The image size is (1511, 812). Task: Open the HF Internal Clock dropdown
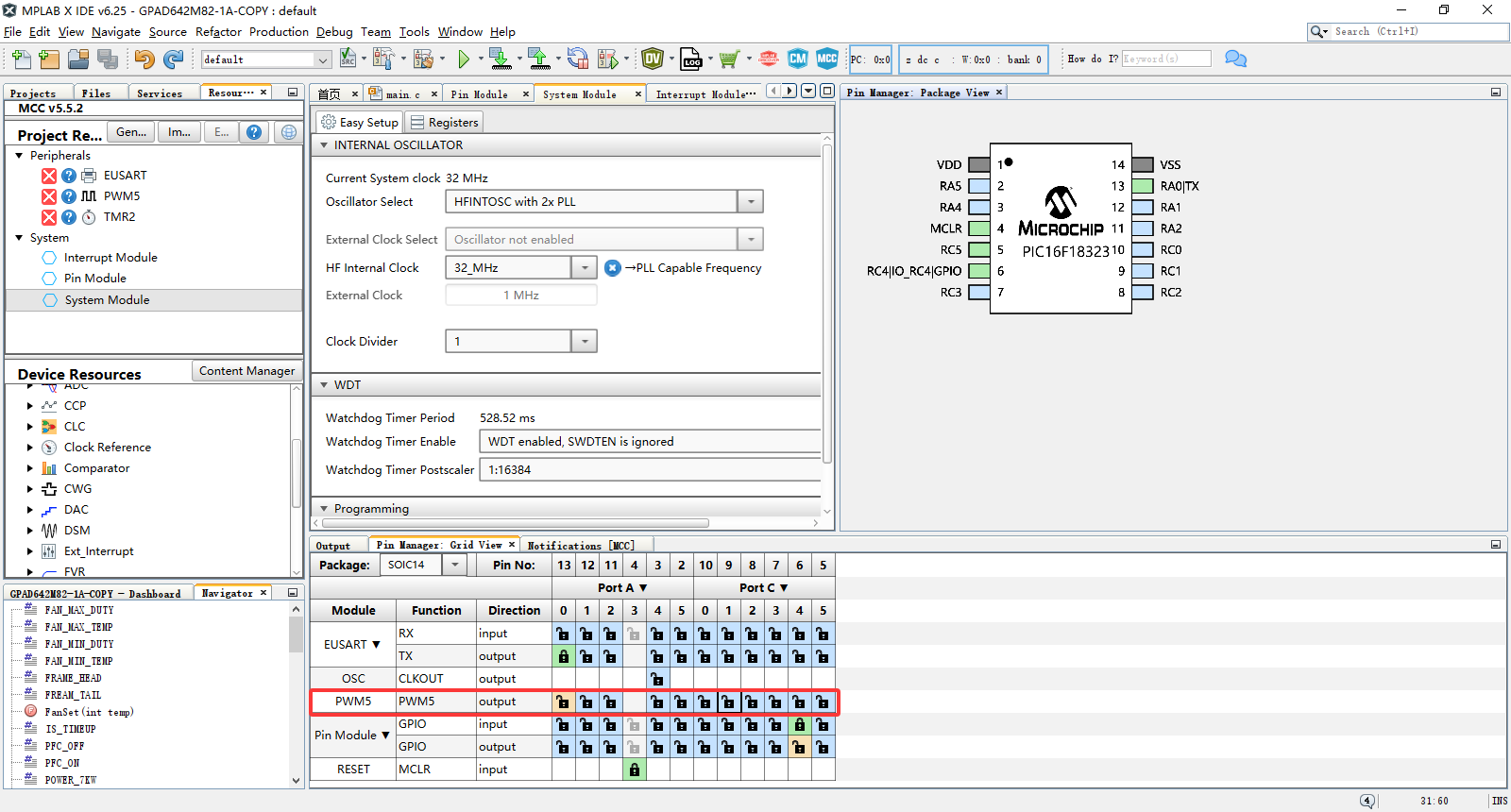585,268
